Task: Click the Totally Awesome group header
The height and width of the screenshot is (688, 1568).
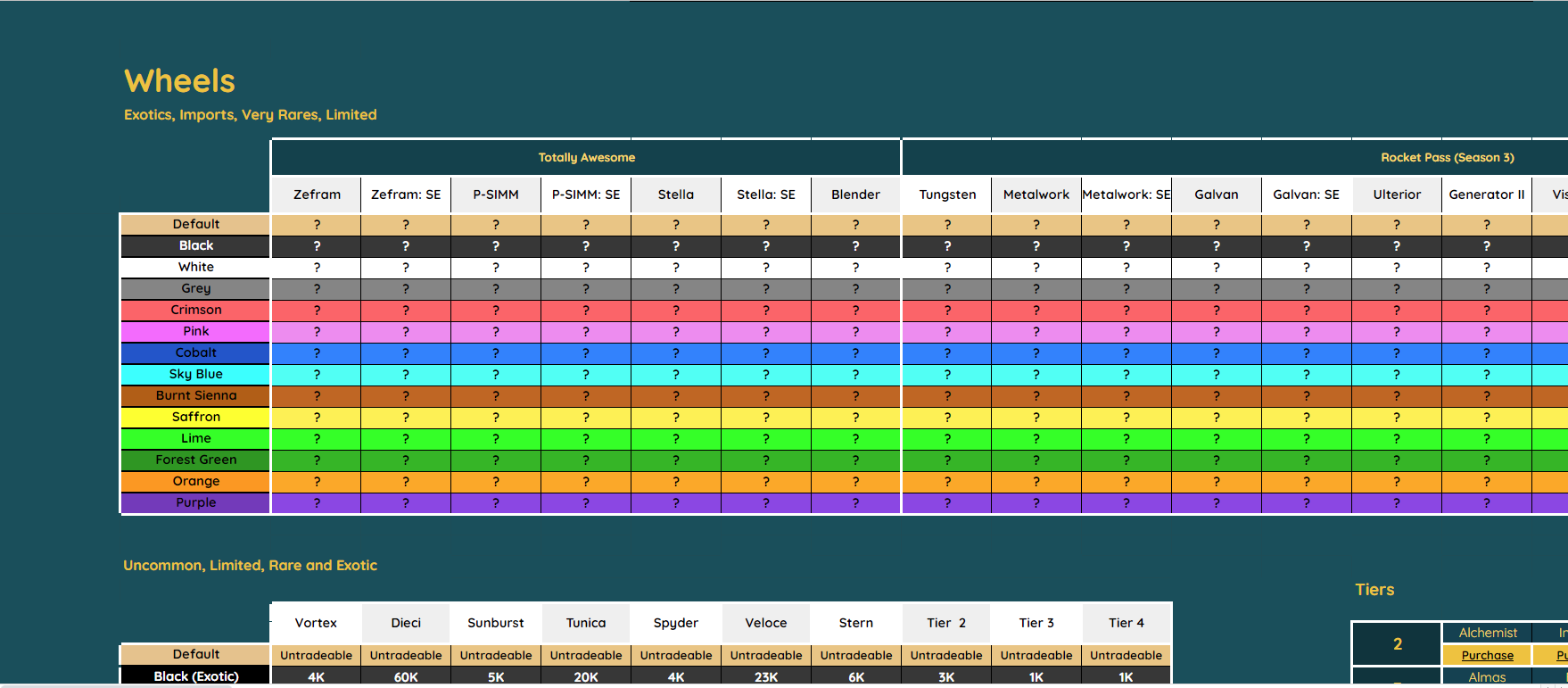Action: point(586,157)
